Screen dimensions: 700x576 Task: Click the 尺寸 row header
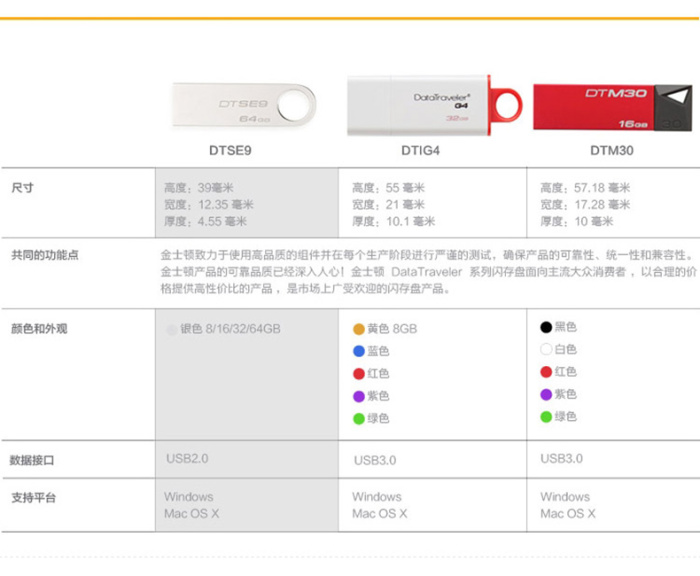pyautogui.click(x=22, y=188)
